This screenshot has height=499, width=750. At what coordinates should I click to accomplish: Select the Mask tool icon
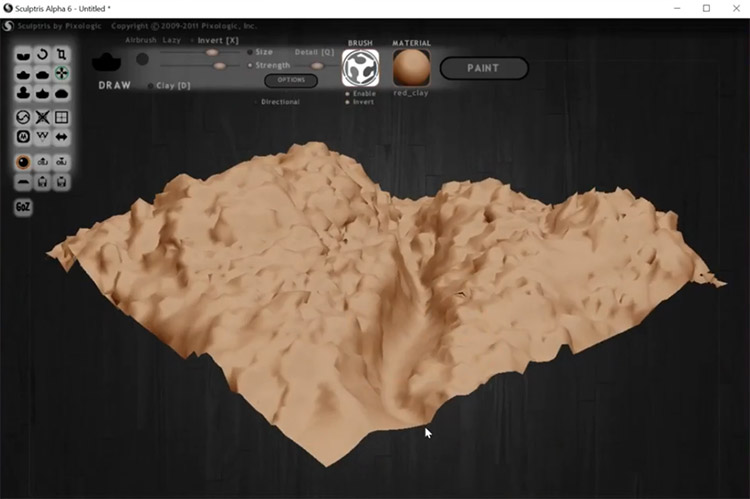tap(23, 137)
